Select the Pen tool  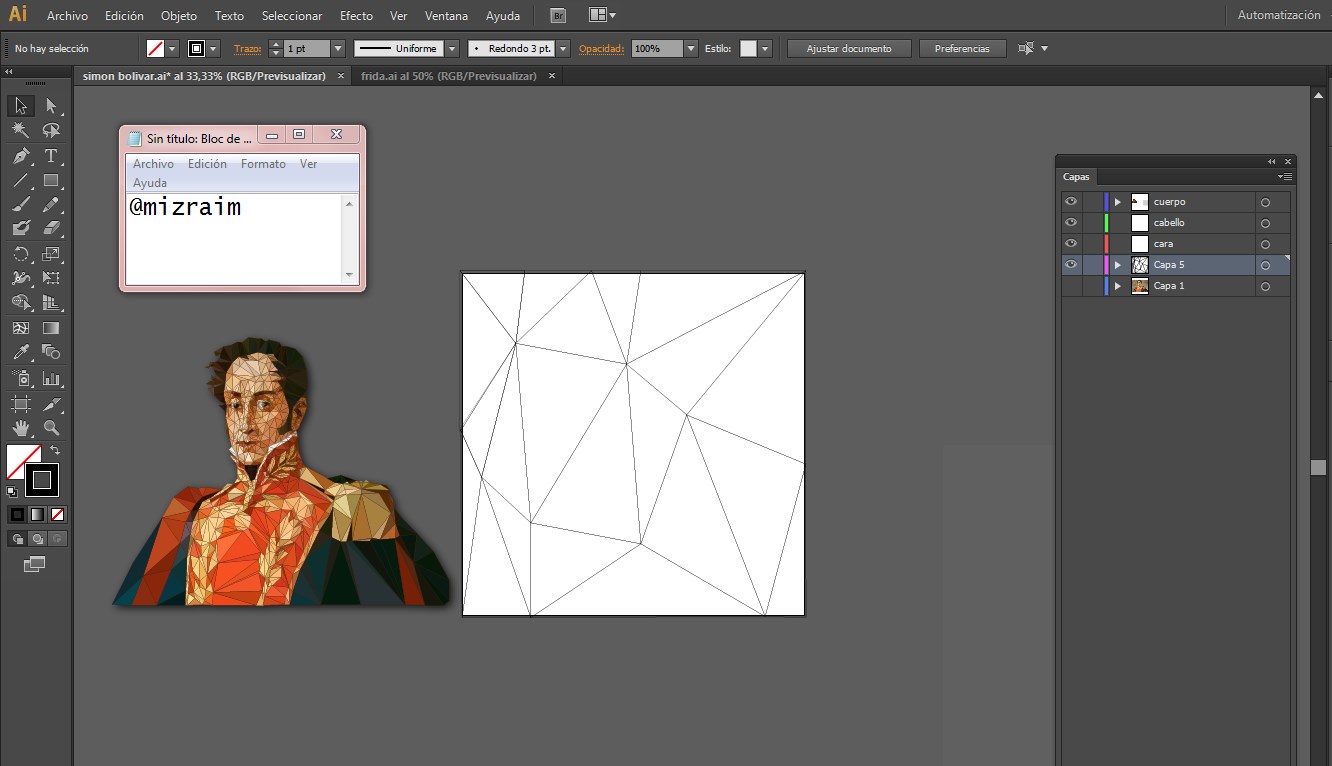click(21, 156)
